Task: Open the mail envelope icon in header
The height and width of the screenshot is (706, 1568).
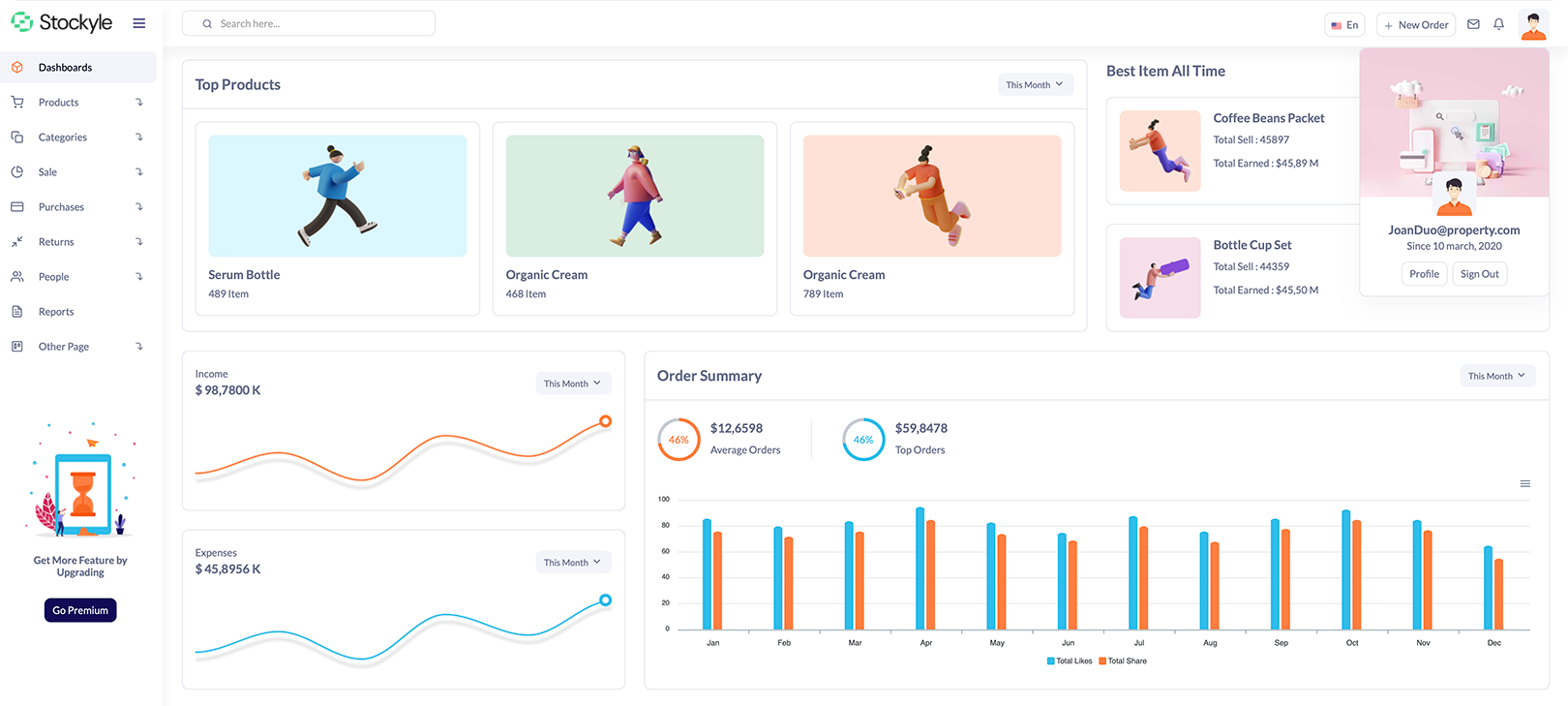Action: coord(1473,24)
